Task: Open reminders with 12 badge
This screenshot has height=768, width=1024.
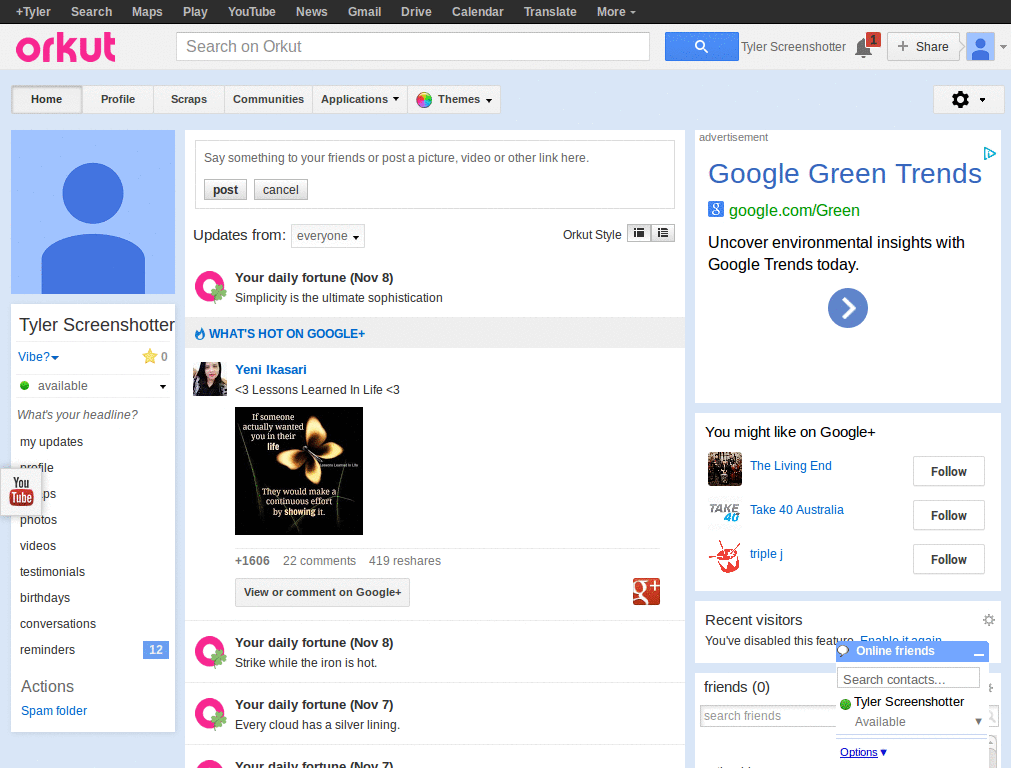Action: click(x=93, y=650)
